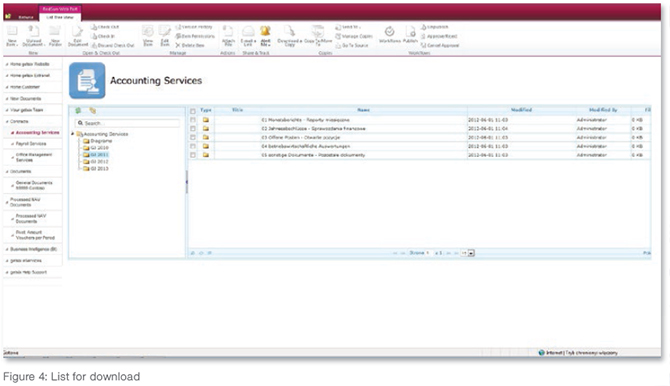The image size is (670, 386).
Task: Open Office Management Services in the left navigation
Action: [34, 157]
